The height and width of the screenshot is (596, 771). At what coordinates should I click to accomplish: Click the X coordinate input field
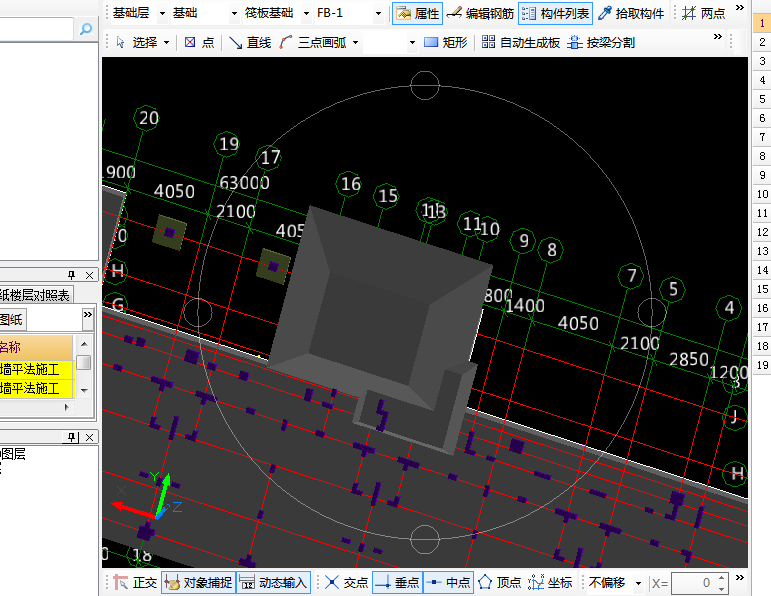694,583
